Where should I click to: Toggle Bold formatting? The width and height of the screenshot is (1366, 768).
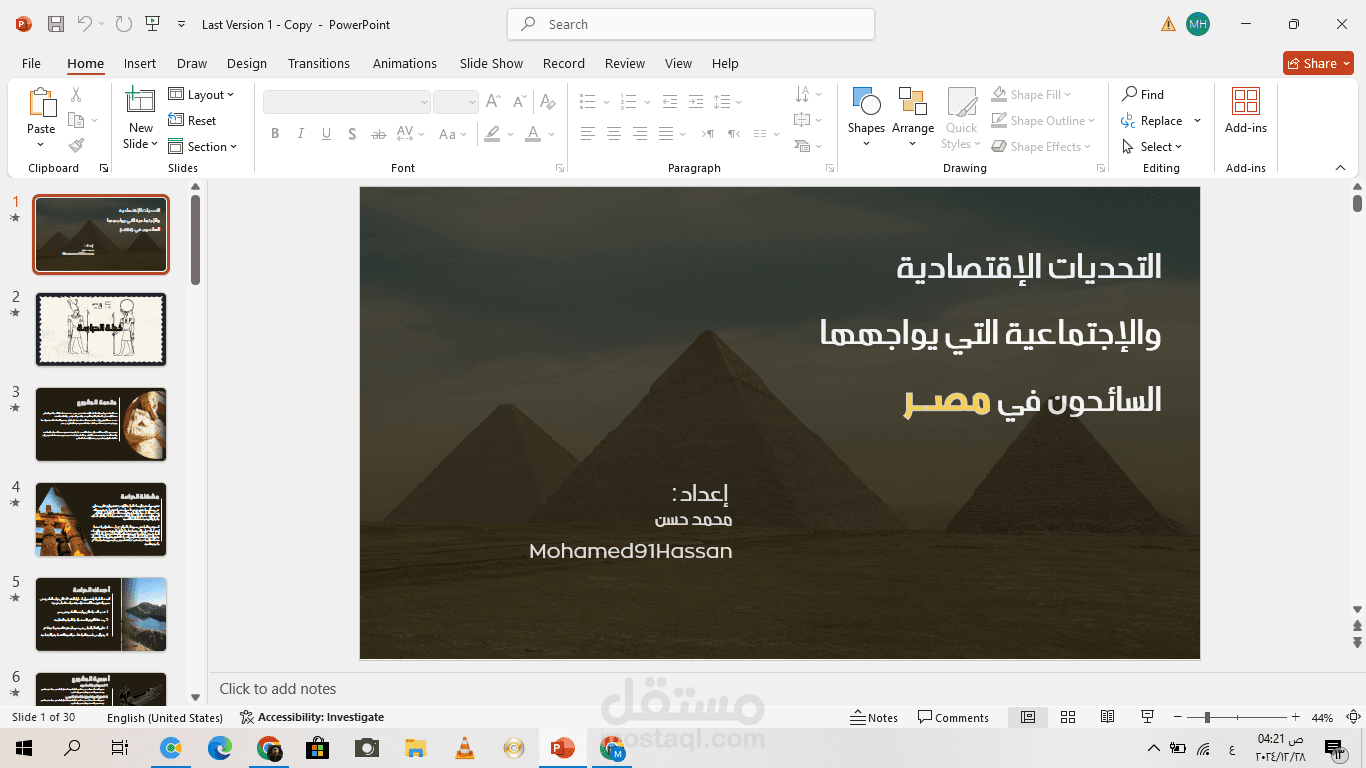(x=275, y=134)
